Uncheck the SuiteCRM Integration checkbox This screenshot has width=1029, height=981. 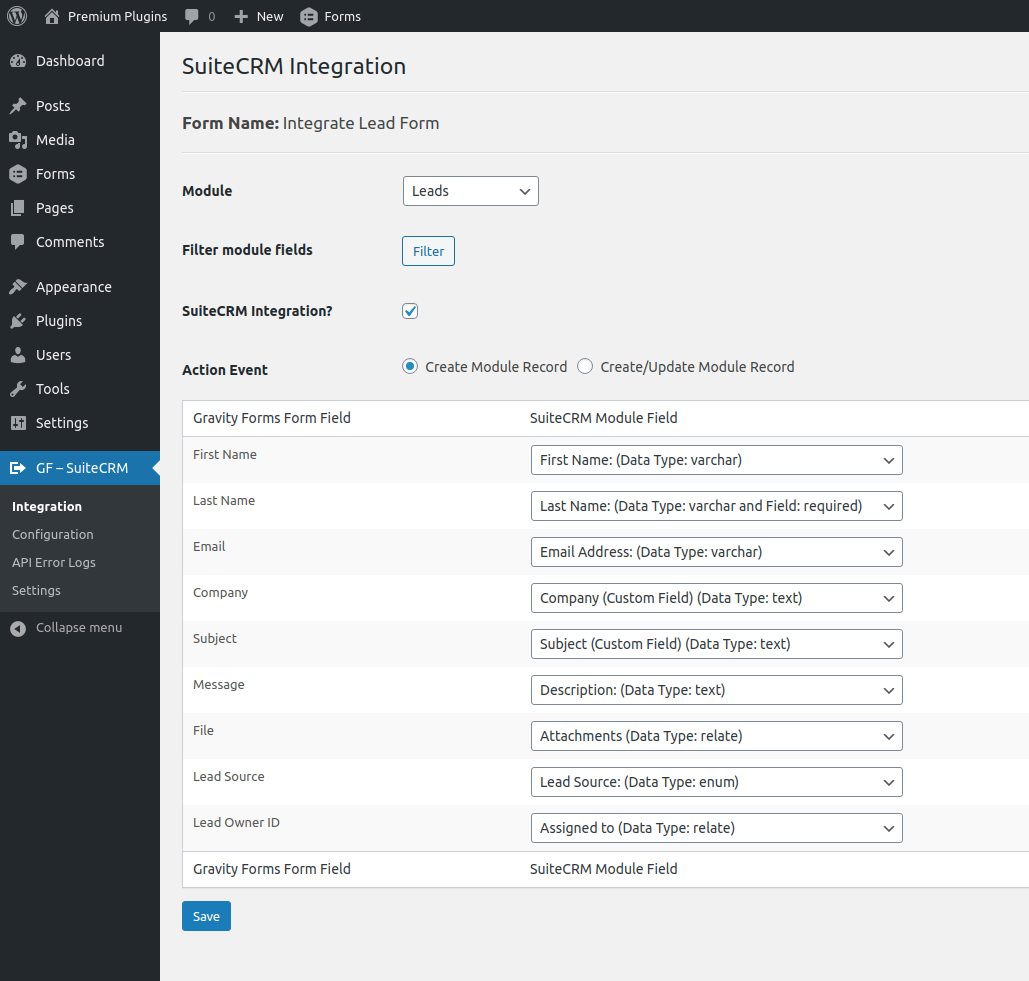click(x=410, y=311)
